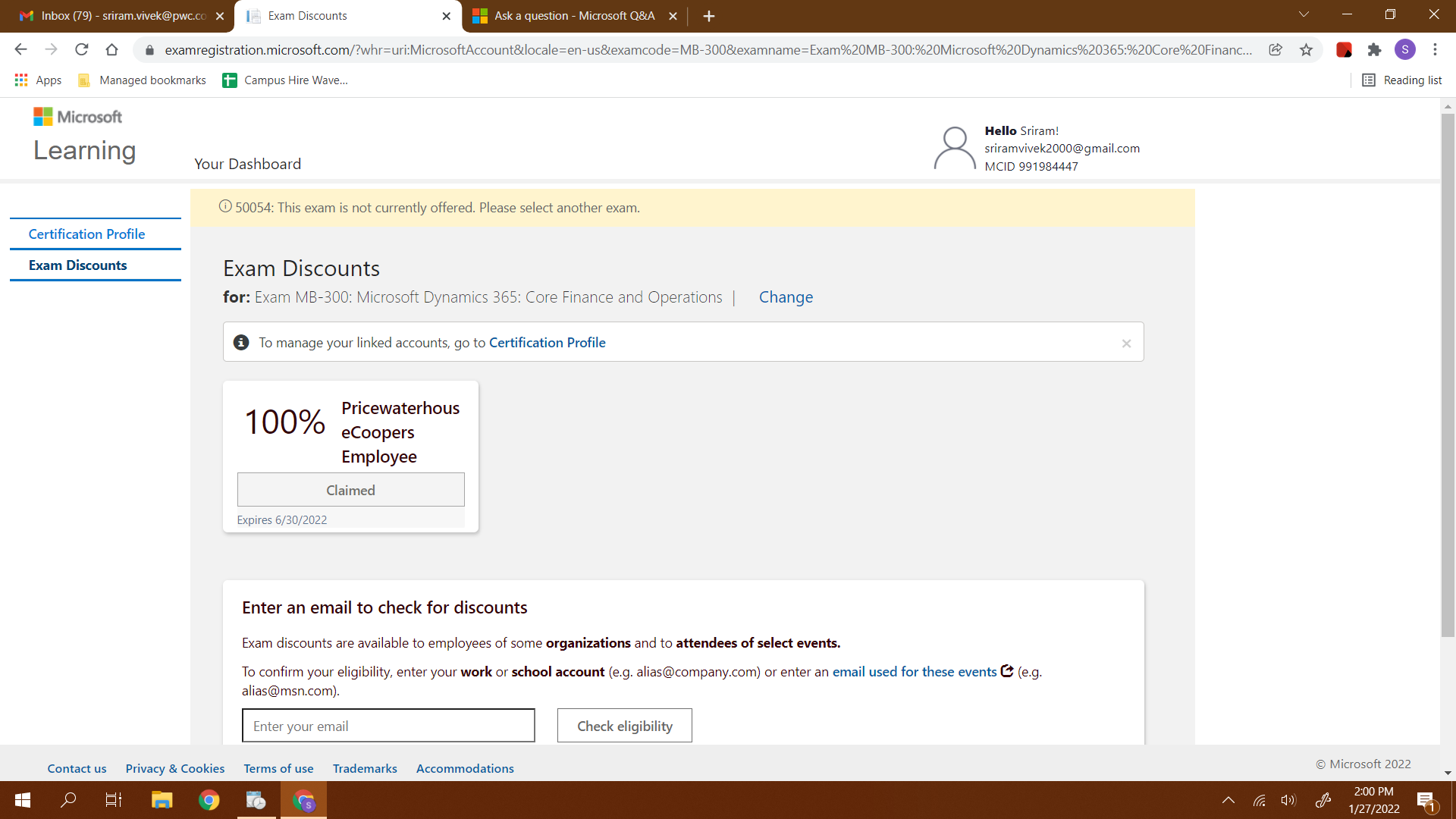Open a new browser tab
This screenshot has width=1456, height=819.
[x=709, y=16]
